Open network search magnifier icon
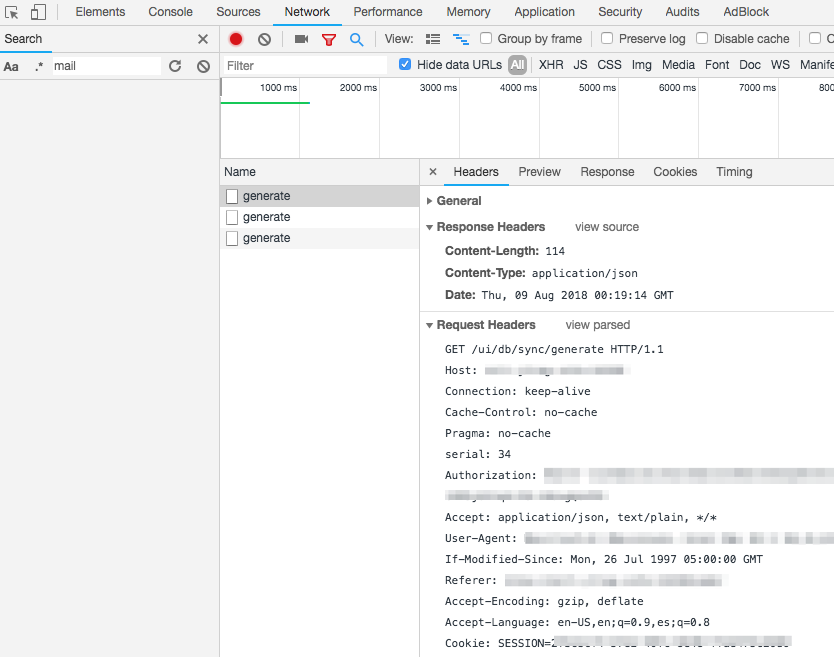 356,39
